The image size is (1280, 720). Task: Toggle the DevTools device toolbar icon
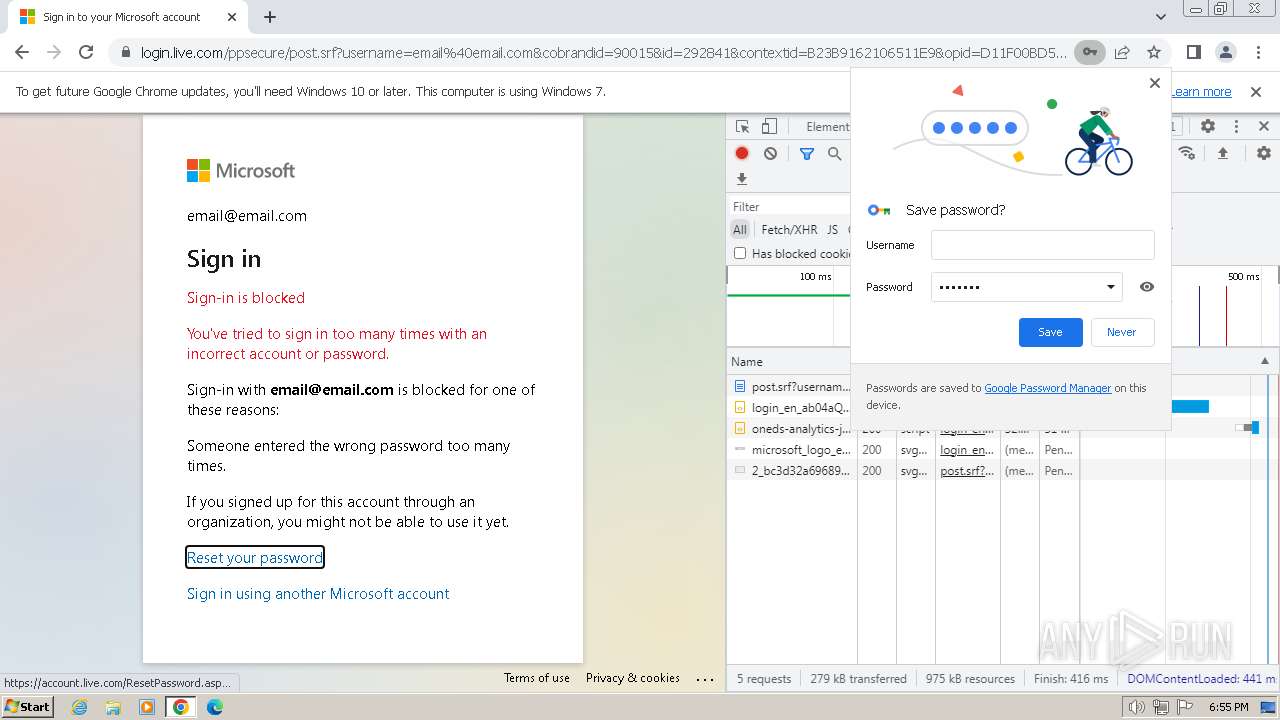click(x=769, y=127)
